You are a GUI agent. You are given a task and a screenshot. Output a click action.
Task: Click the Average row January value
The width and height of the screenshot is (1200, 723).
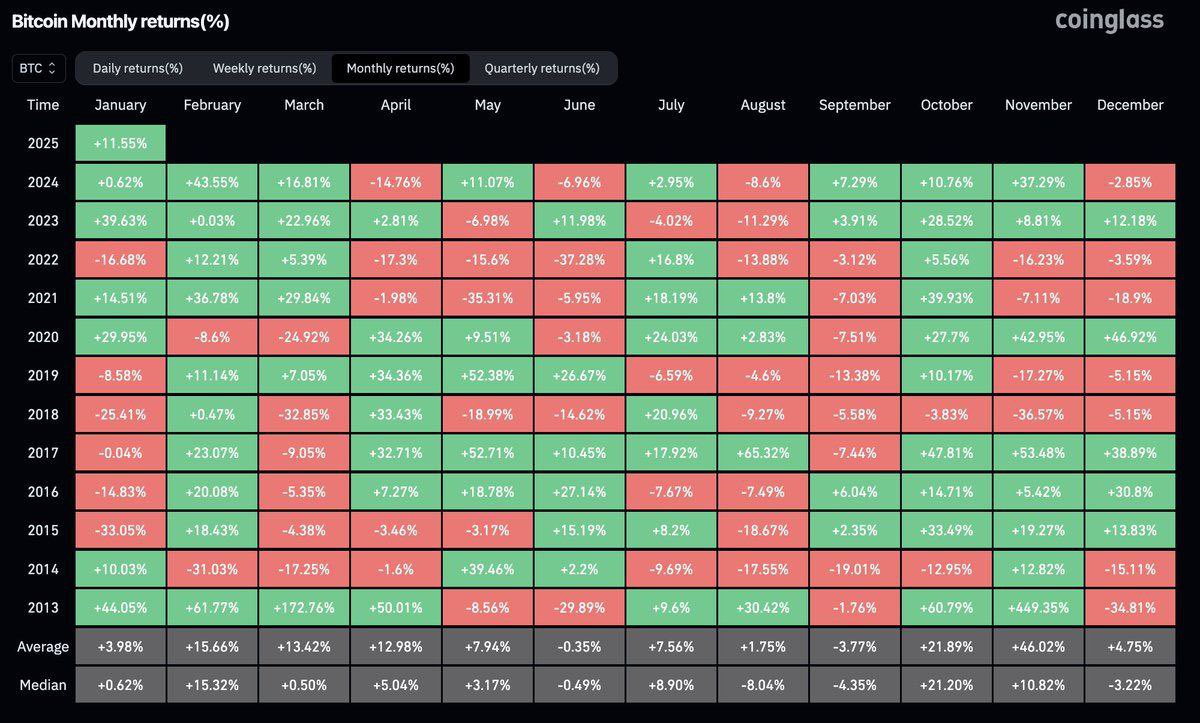point(120,646)
